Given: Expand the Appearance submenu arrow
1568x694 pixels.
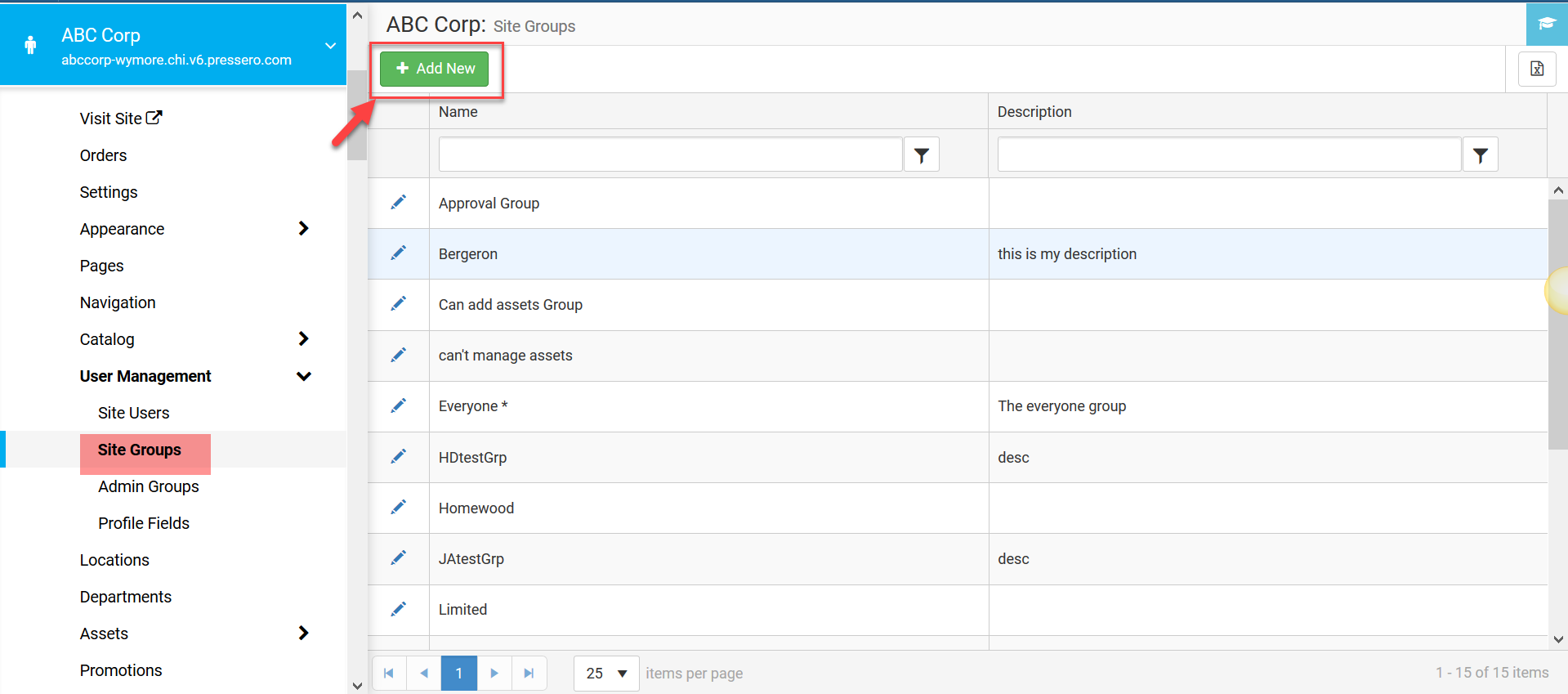Looking at the screenshot, I should click(303, 228).
